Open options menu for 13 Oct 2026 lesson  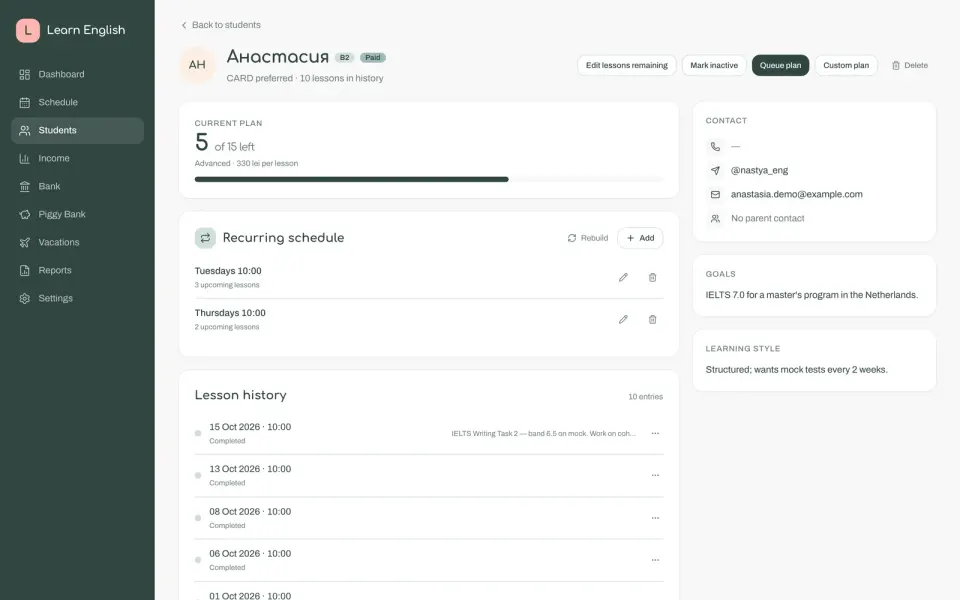pos(655,475)
